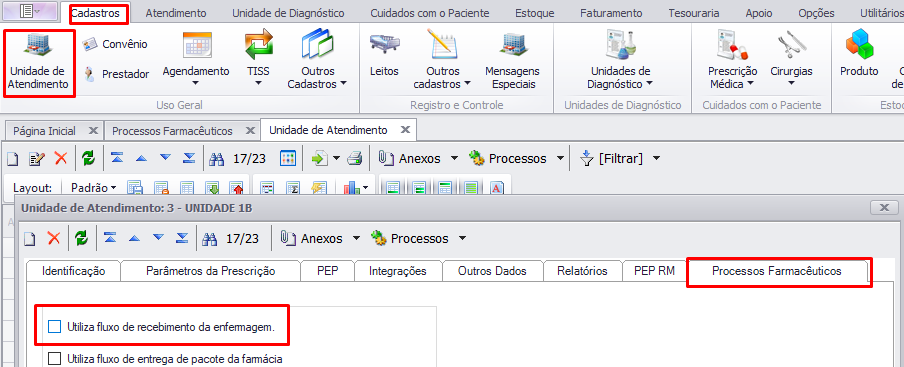The width and height of the screenshot is (904, 367).
Task: Edit the record with the pencil icon
Action: pos(37,159)
